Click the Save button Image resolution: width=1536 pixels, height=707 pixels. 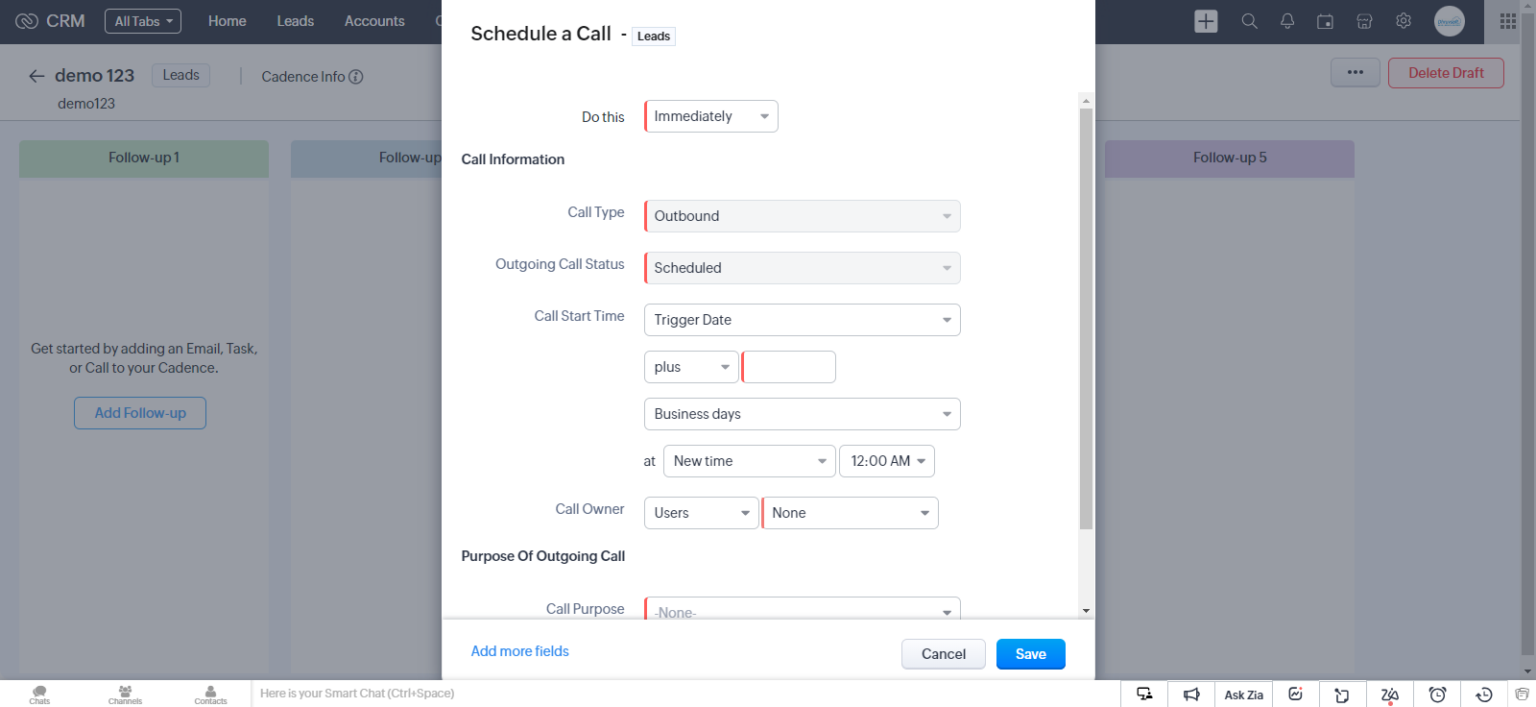pyautogui.click(x=1030, y=653)
